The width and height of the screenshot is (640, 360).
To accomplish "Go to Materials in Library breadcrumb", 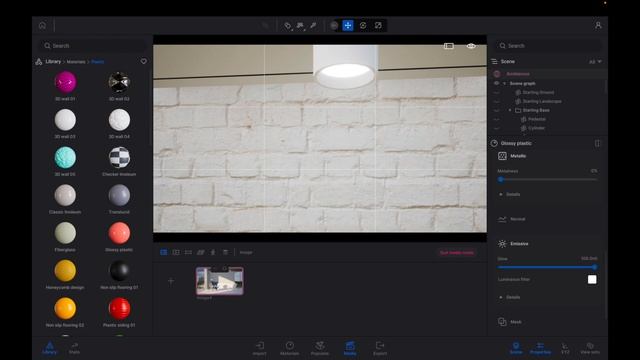I will 76,62.
